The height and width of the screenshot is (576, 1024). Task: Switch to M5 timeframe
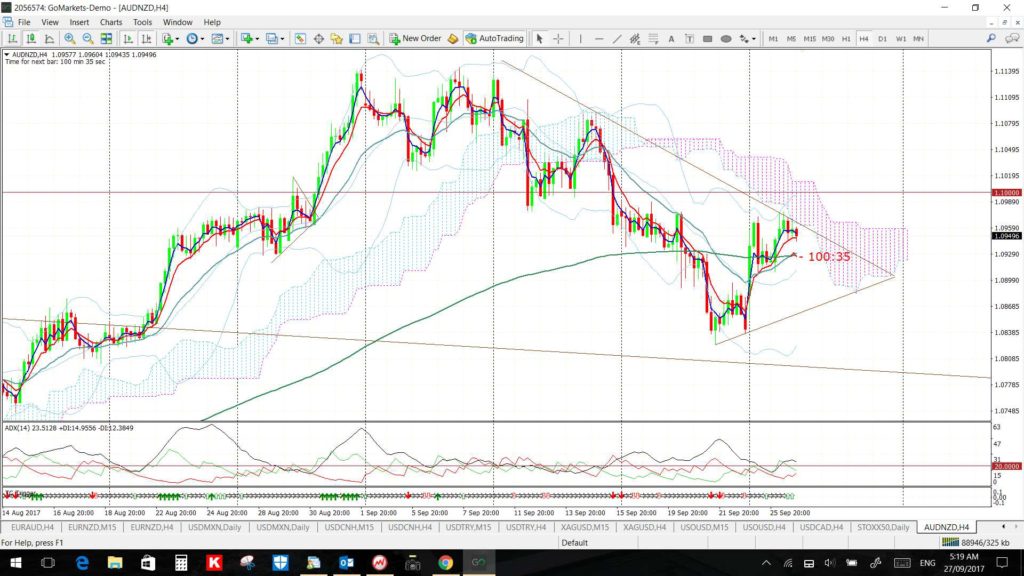pyautogui.click(x=792, y=39)
